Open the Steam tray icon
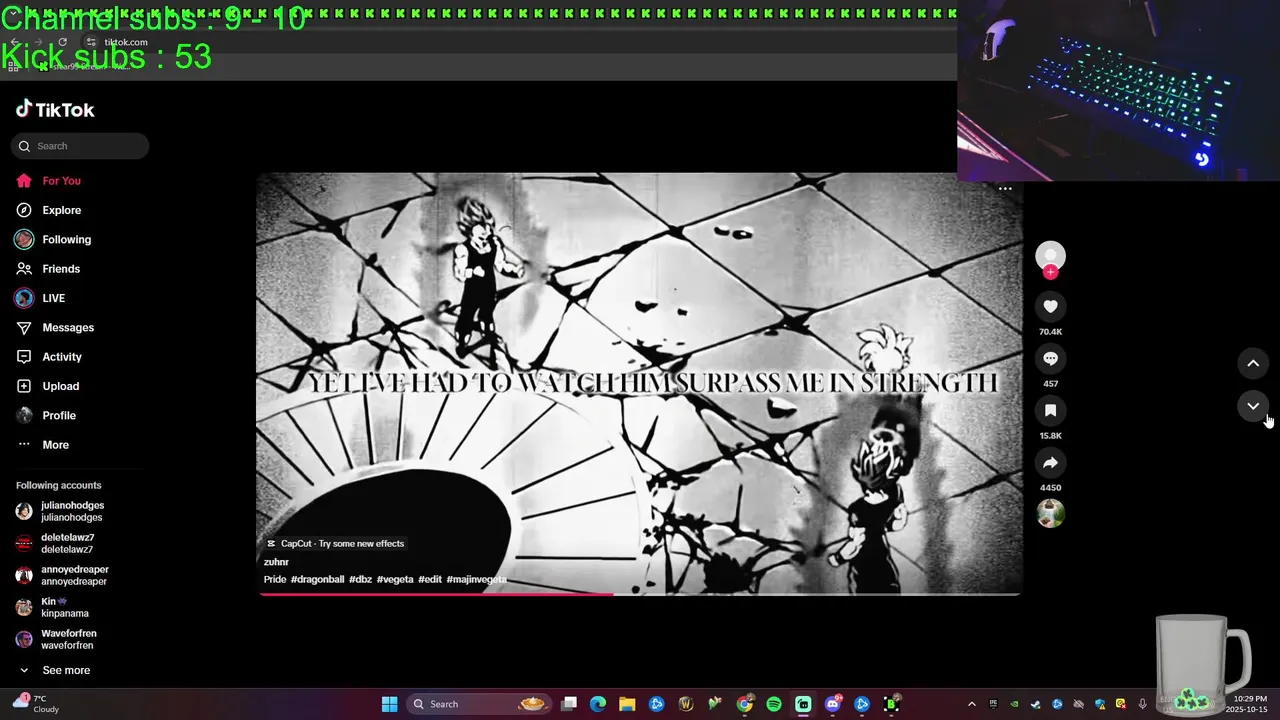This screenshot has width=1280, height=720. [1035, 704]
